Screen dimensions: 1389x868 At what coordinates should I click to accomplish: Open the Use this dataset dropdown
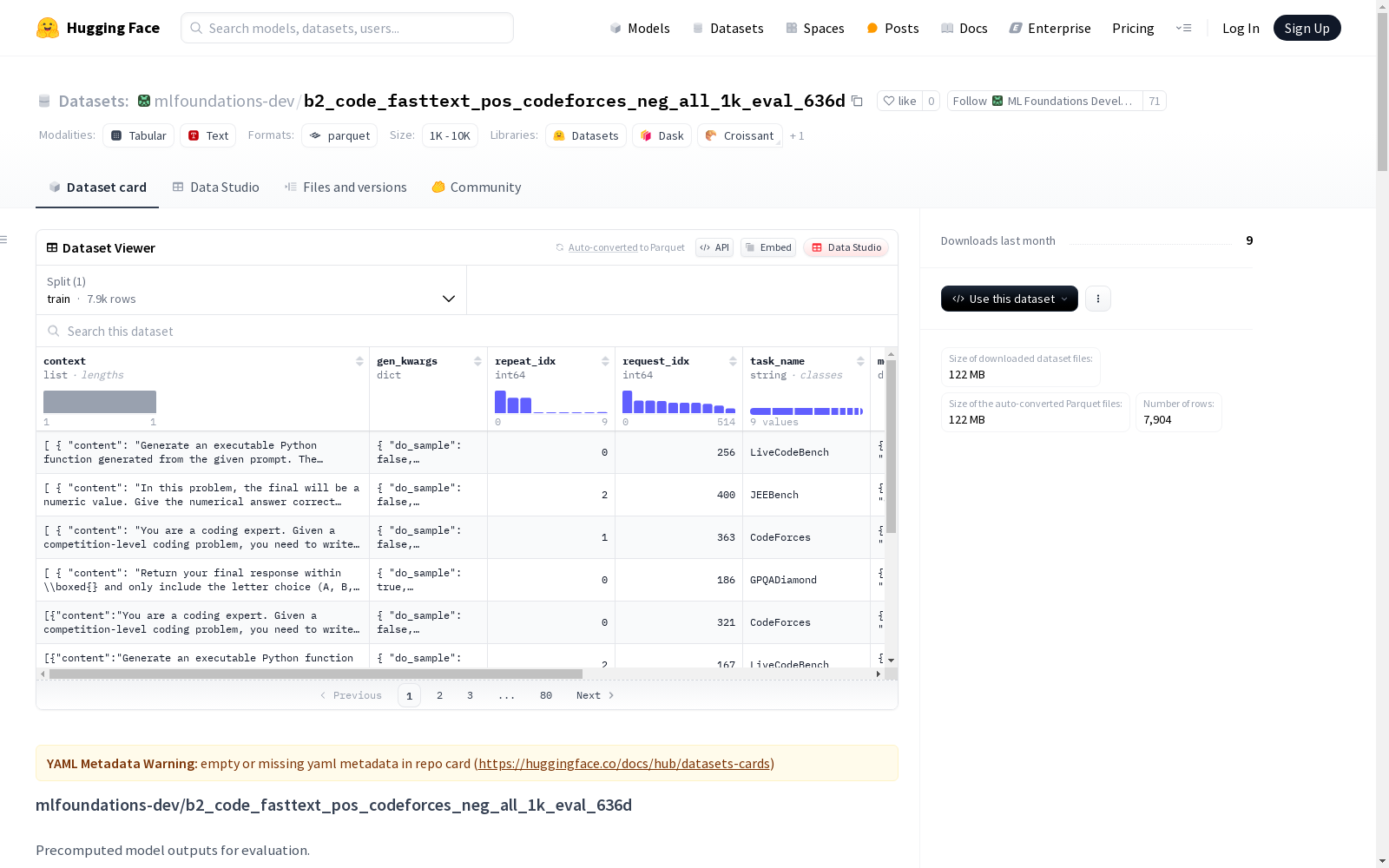point(1010,299)
